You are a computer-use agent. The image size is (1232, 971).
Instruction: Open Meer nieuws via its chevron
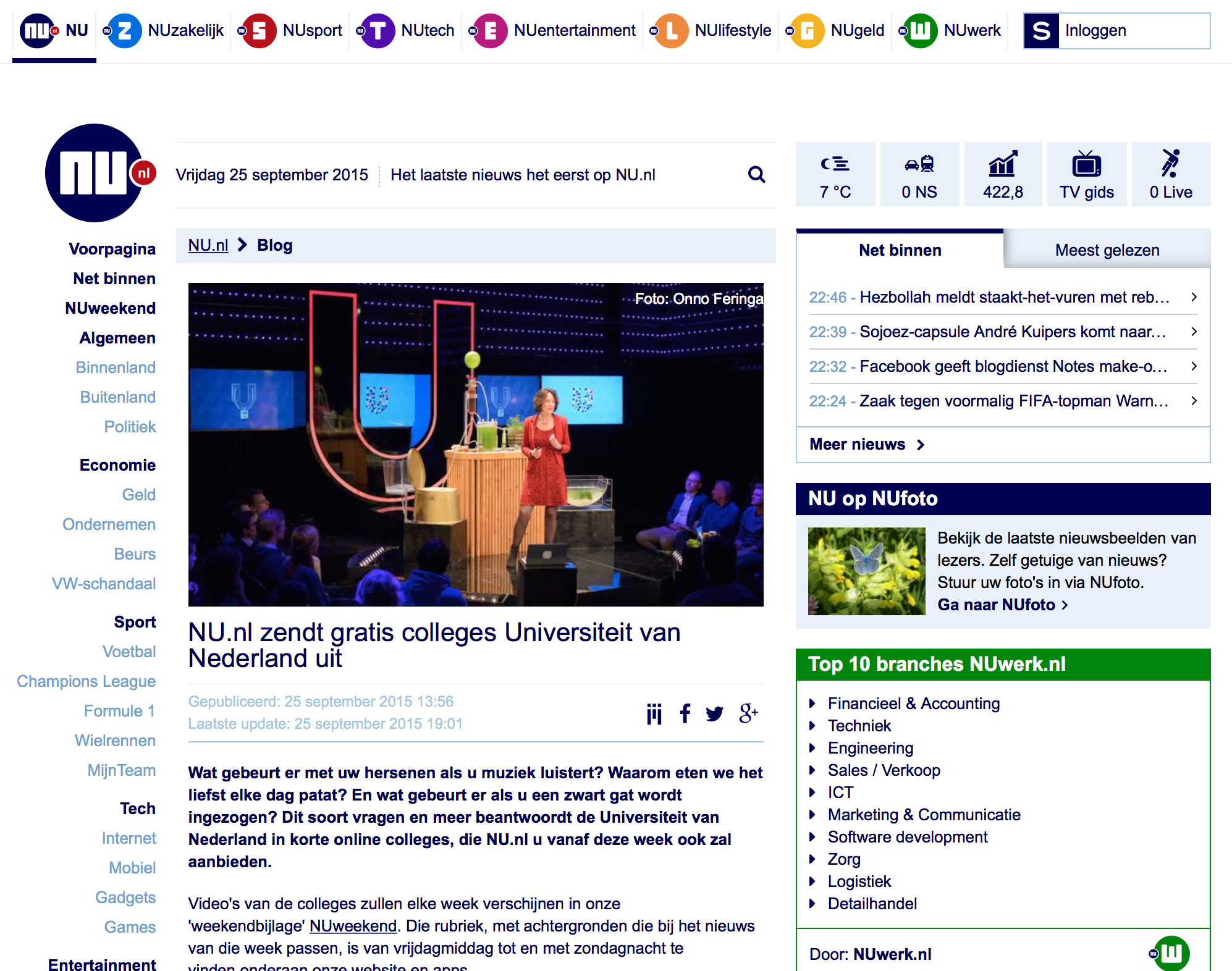coord(920,444)
